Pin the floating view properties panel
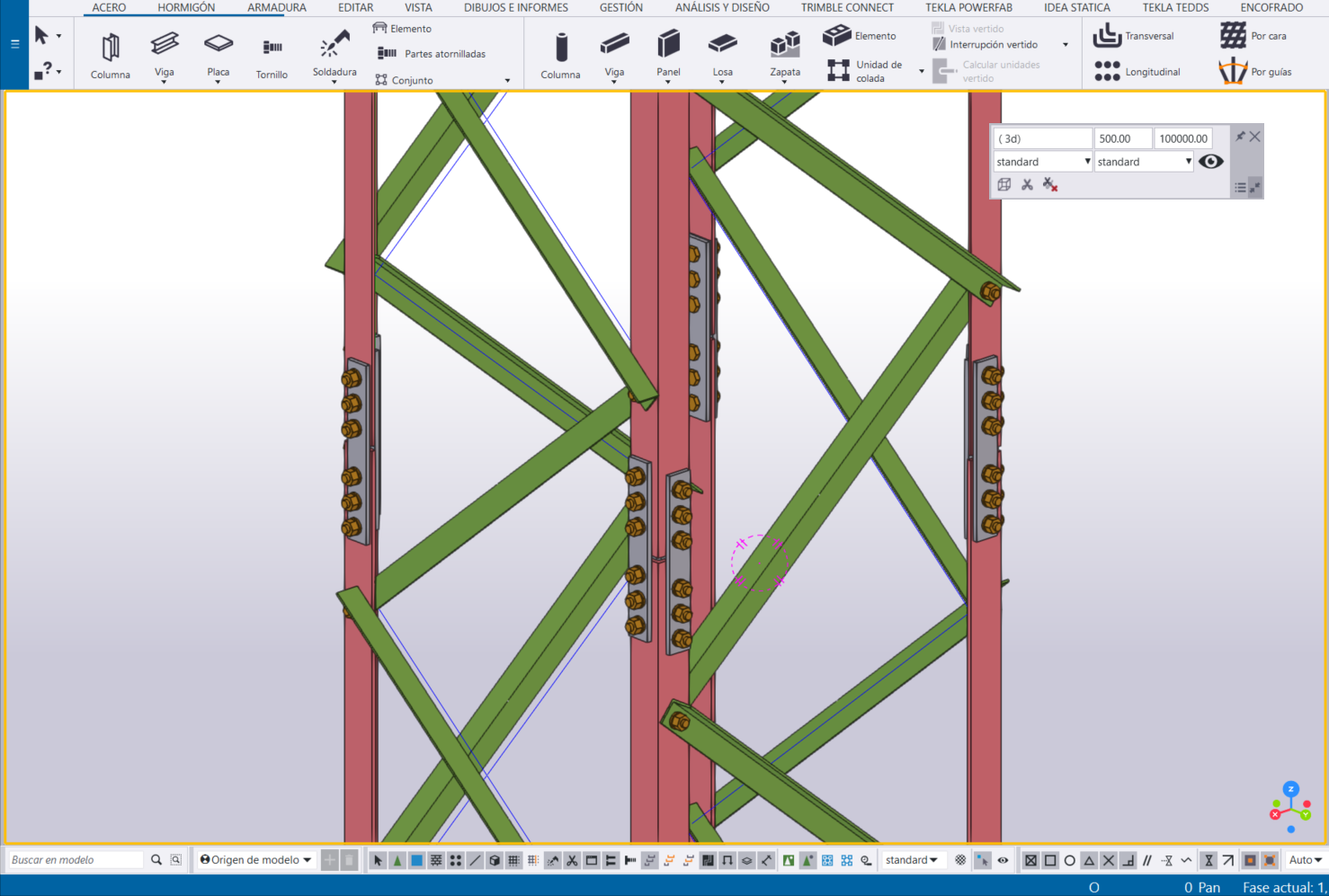 tap(1241, 137)
